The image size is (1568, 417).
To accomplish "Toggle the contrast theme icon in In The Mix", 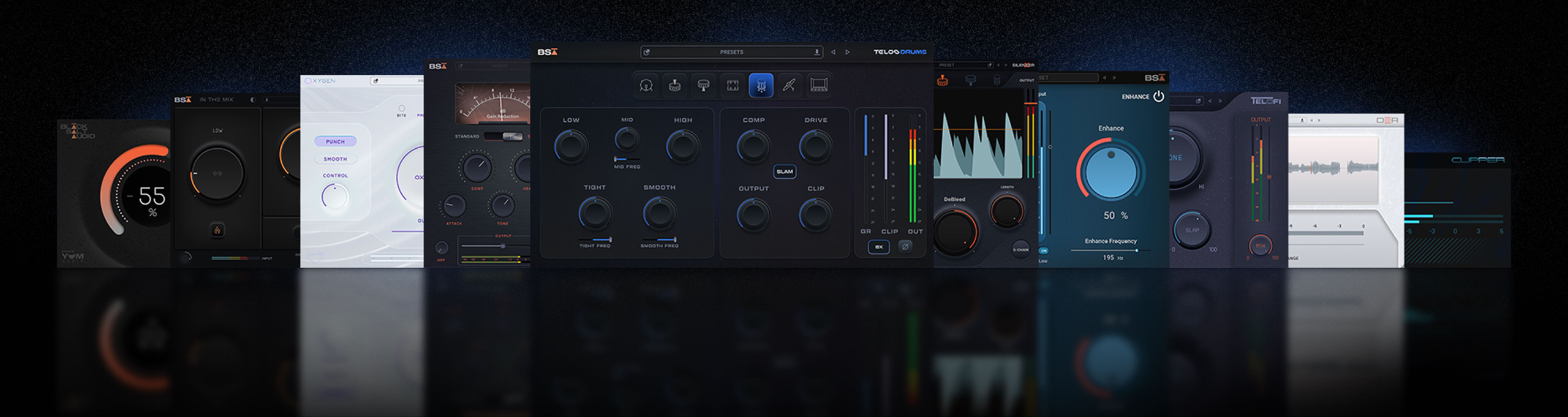I will pyautogui.click(x=252, y=100).
